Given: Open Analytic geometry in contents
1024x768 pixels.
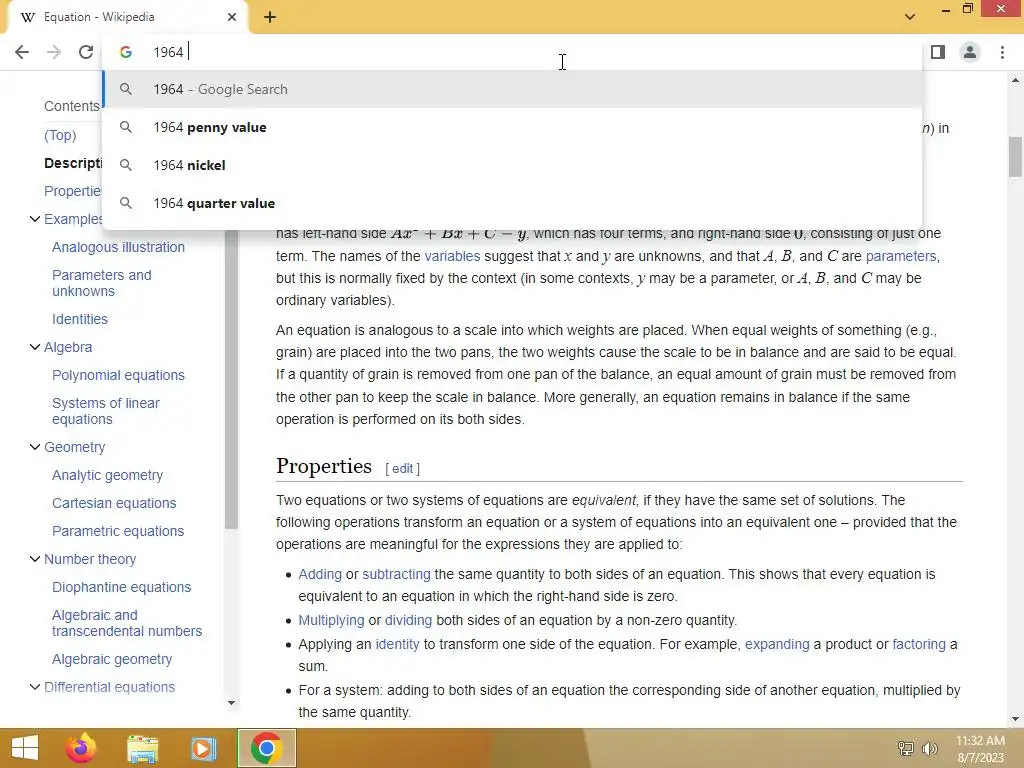Looking at the screenshot, I should [107, 475].
